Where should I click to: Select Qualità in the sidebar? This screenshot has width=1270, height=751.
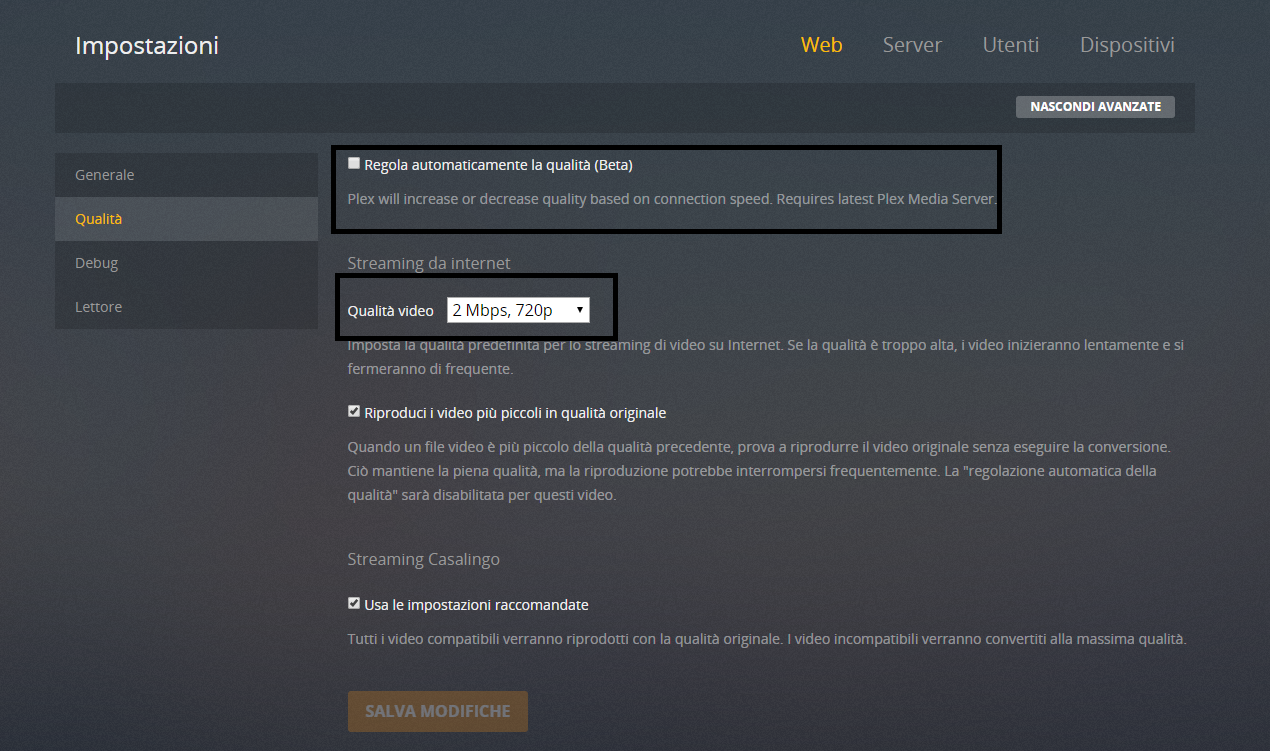click(x=99, y=219)
